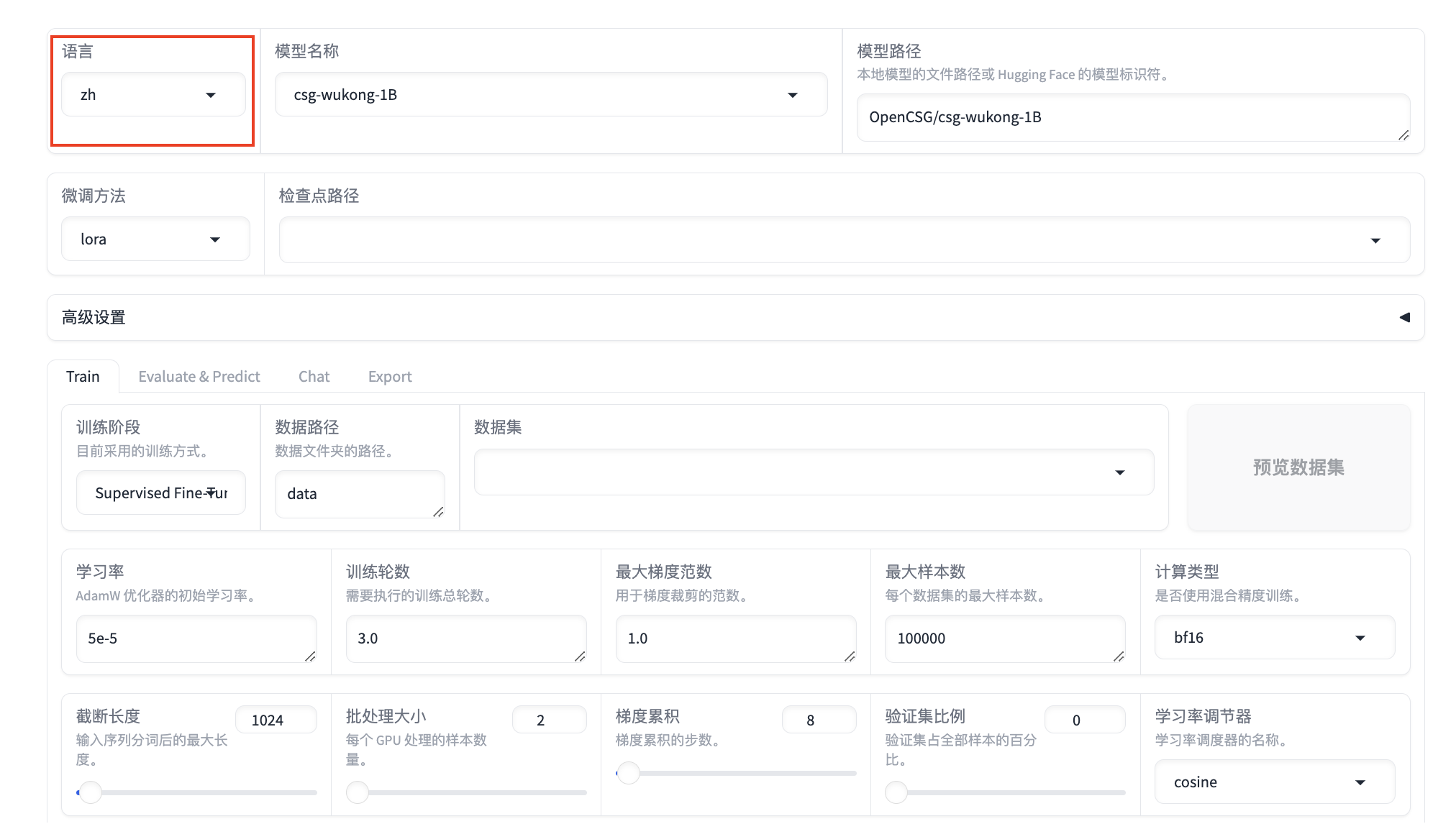Click the dataset dropdown arrow icon
Image resolution: width=1456 pixels, height=824 pixels.
pos(1119,472)
